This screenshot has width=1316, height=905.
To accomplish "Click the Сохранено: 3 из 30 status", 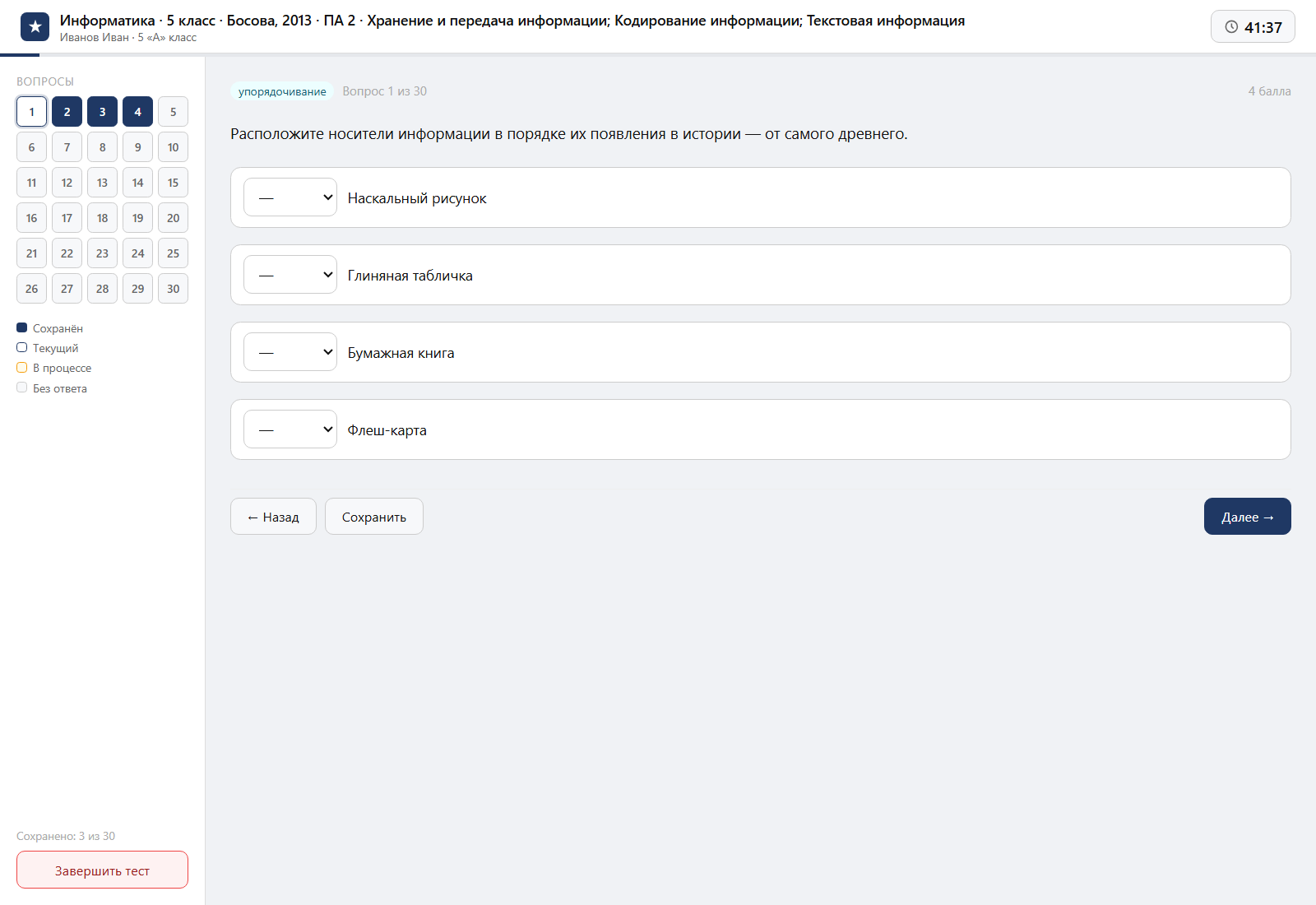I will pyautogui.click(x=66, y=836).
